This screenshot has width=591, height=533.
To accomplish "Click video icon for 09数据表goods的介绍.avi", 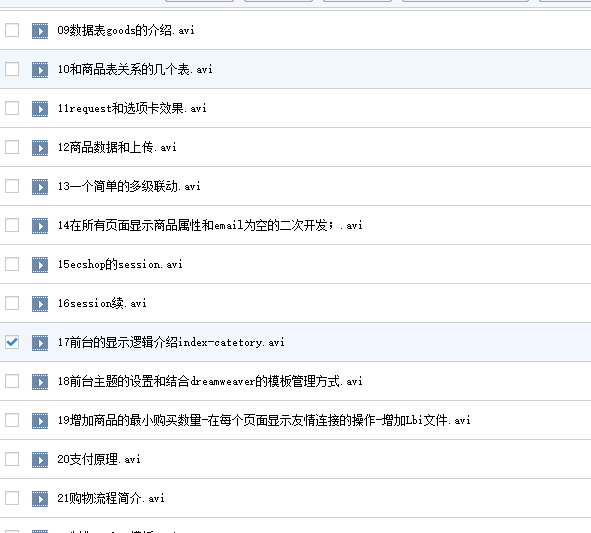I will (x=40, y=31).
